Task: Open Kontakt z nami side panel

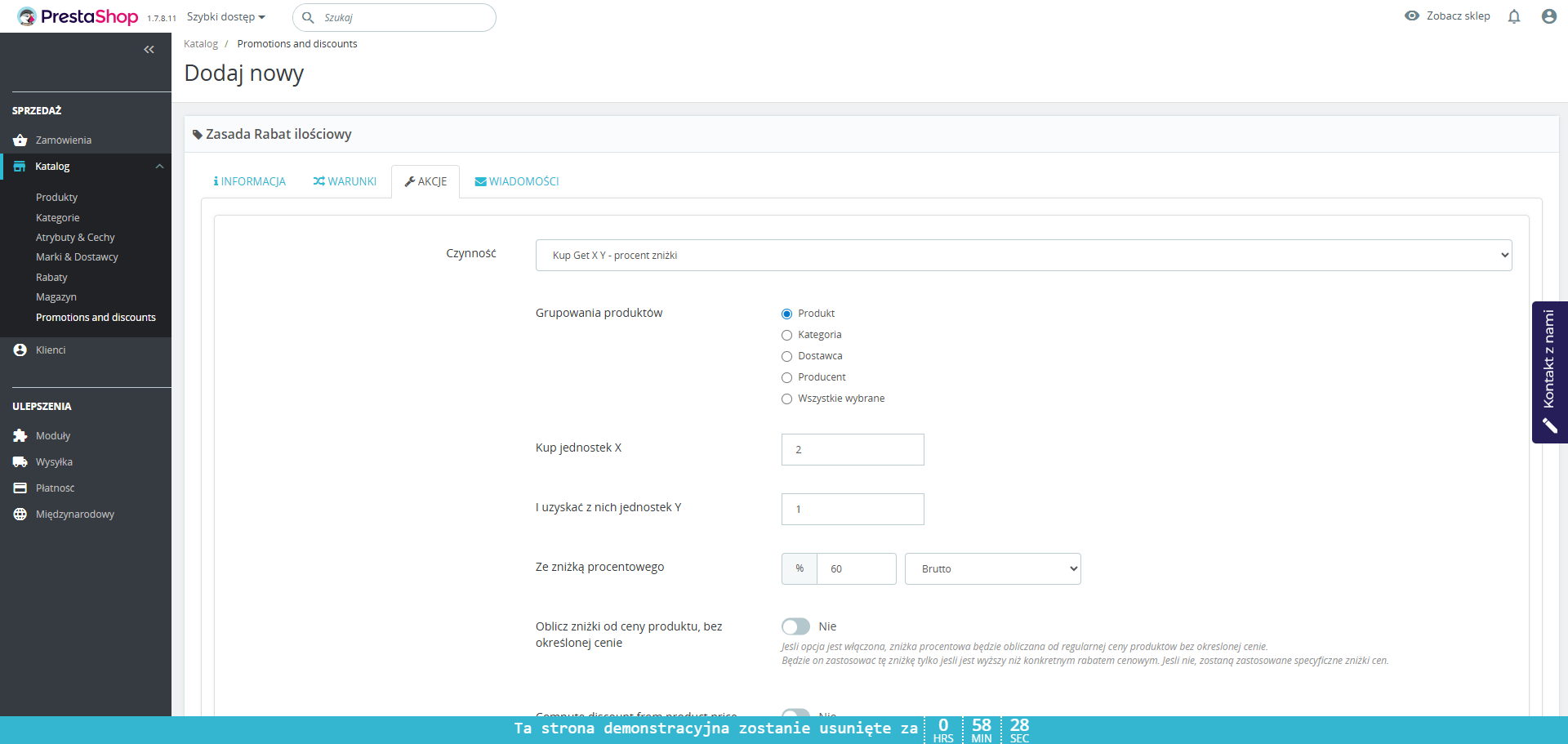Action: coord(1549,372)
